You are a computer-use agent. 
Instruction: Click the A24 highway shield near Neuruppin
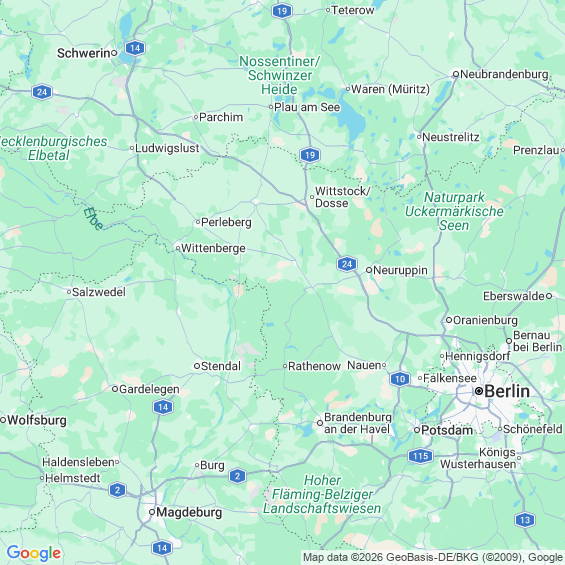click(347, 264)
